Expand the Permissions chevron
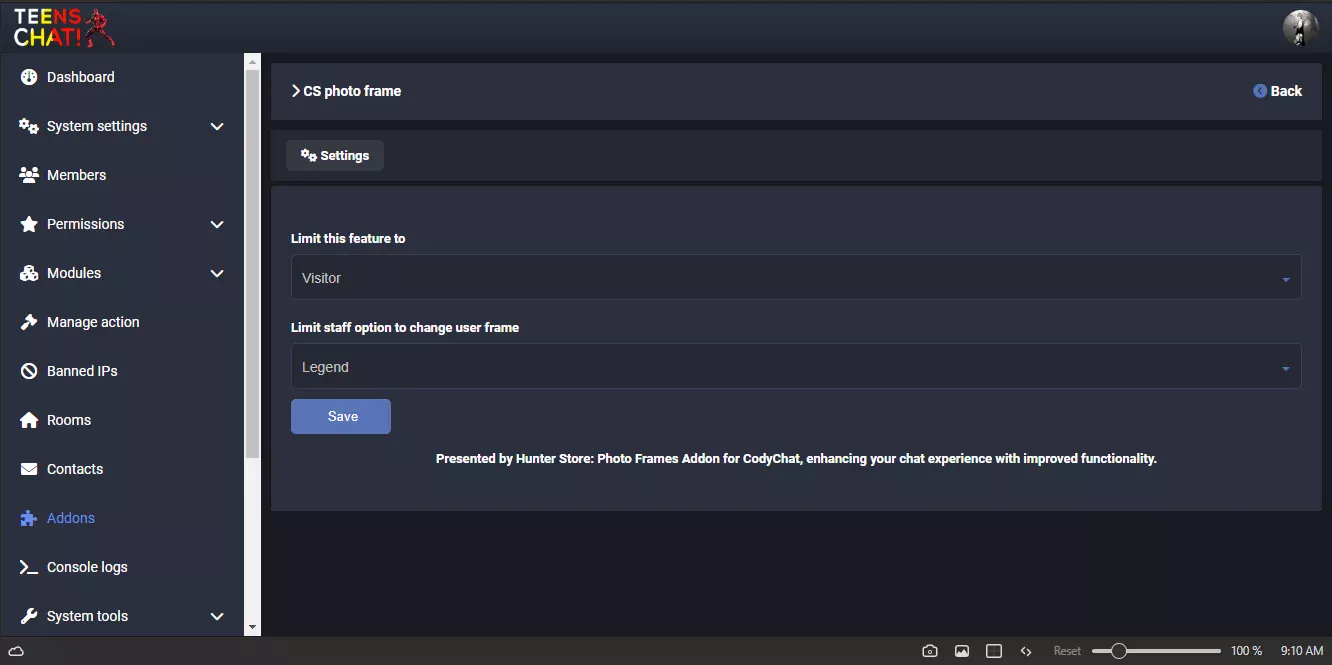 click(x=217, y=224)
